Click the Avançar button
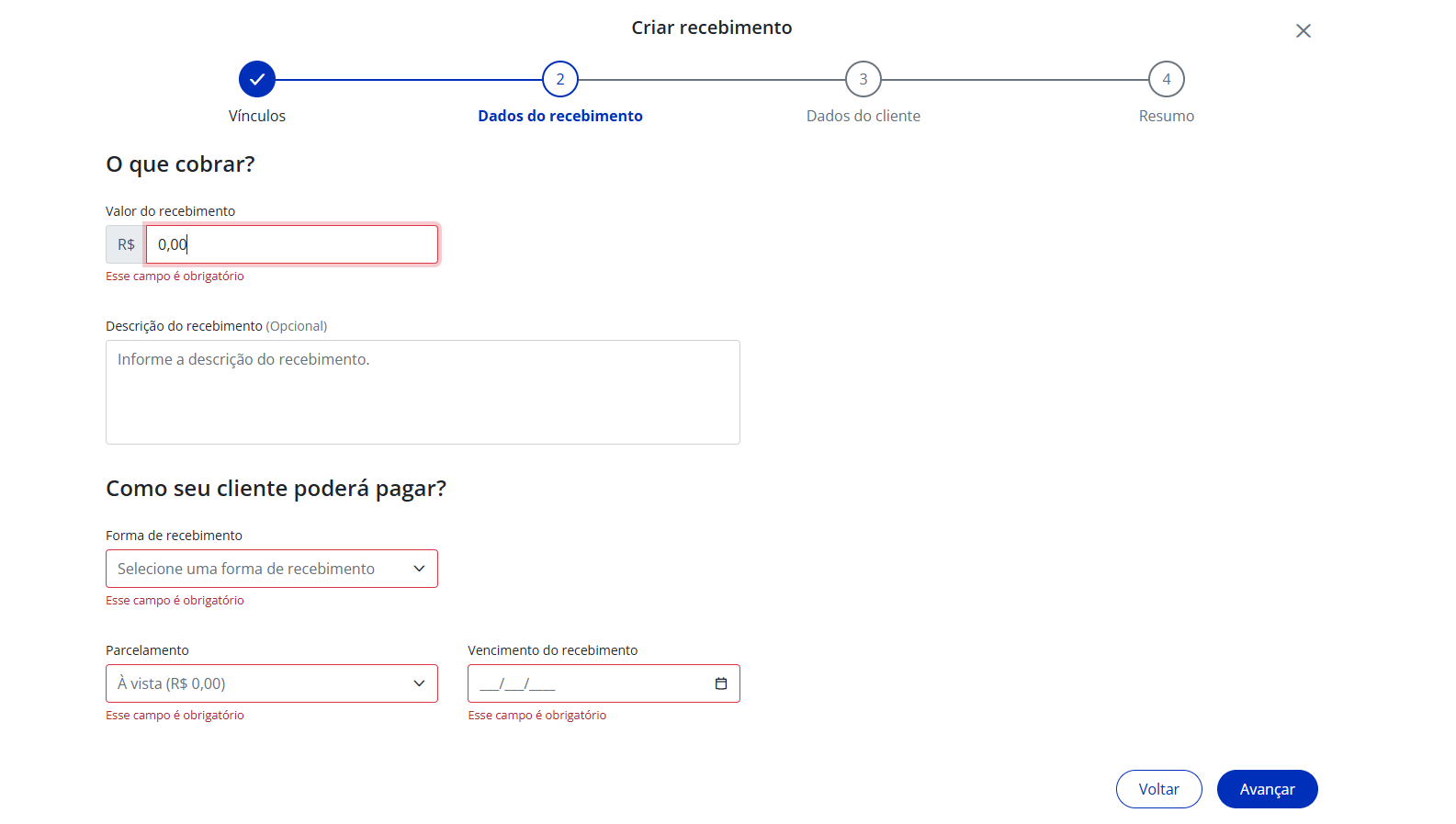1456x824 pixels. point(1268,789)
